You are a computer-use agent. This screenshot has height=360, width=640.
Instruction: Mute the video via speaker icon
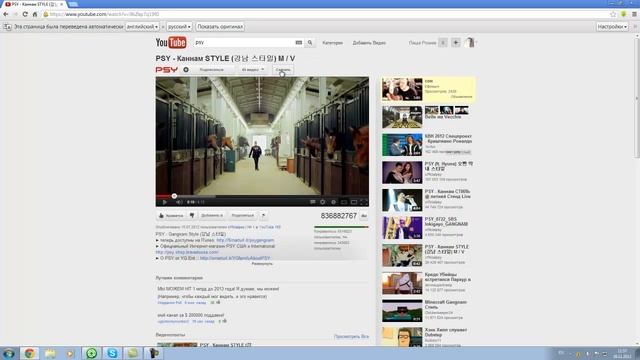point(179,202)
